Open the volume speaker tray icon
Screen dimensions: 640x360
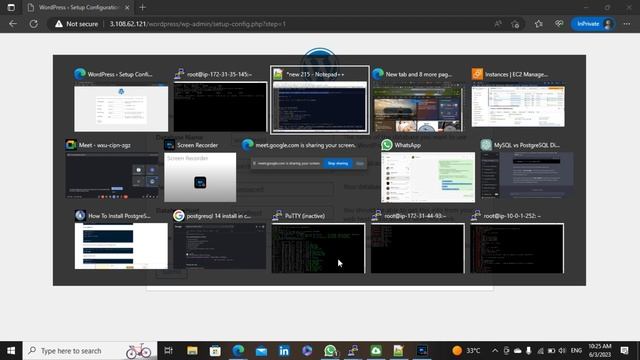tap(562, 351)
